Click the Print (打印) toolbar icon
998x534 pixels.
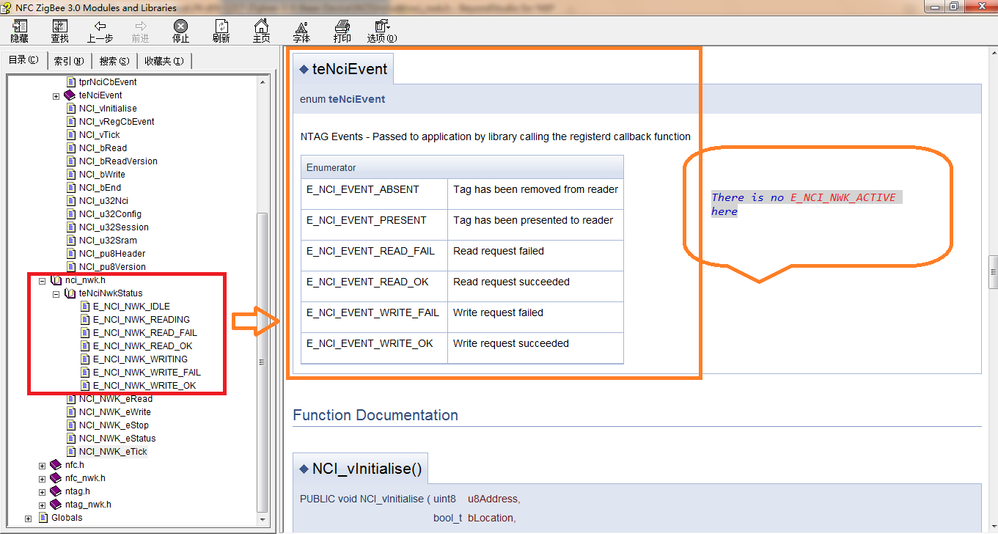[342, 31]
